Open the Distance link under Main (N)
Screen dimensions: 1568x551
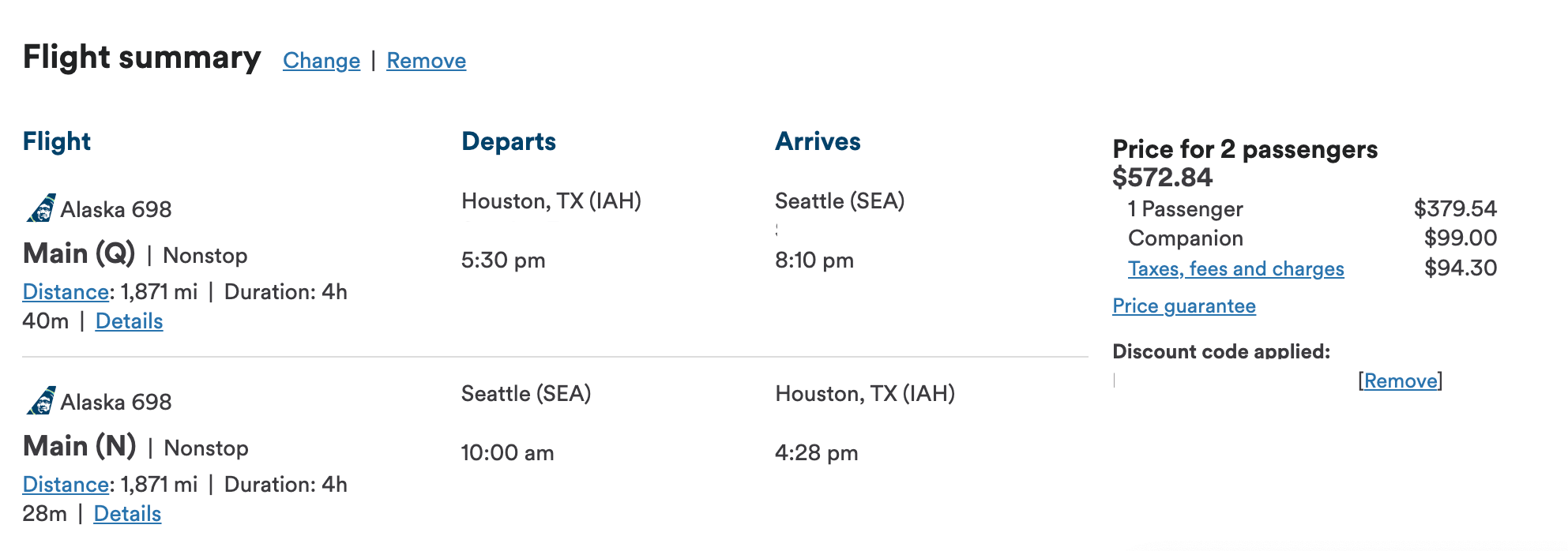(66, 485)
